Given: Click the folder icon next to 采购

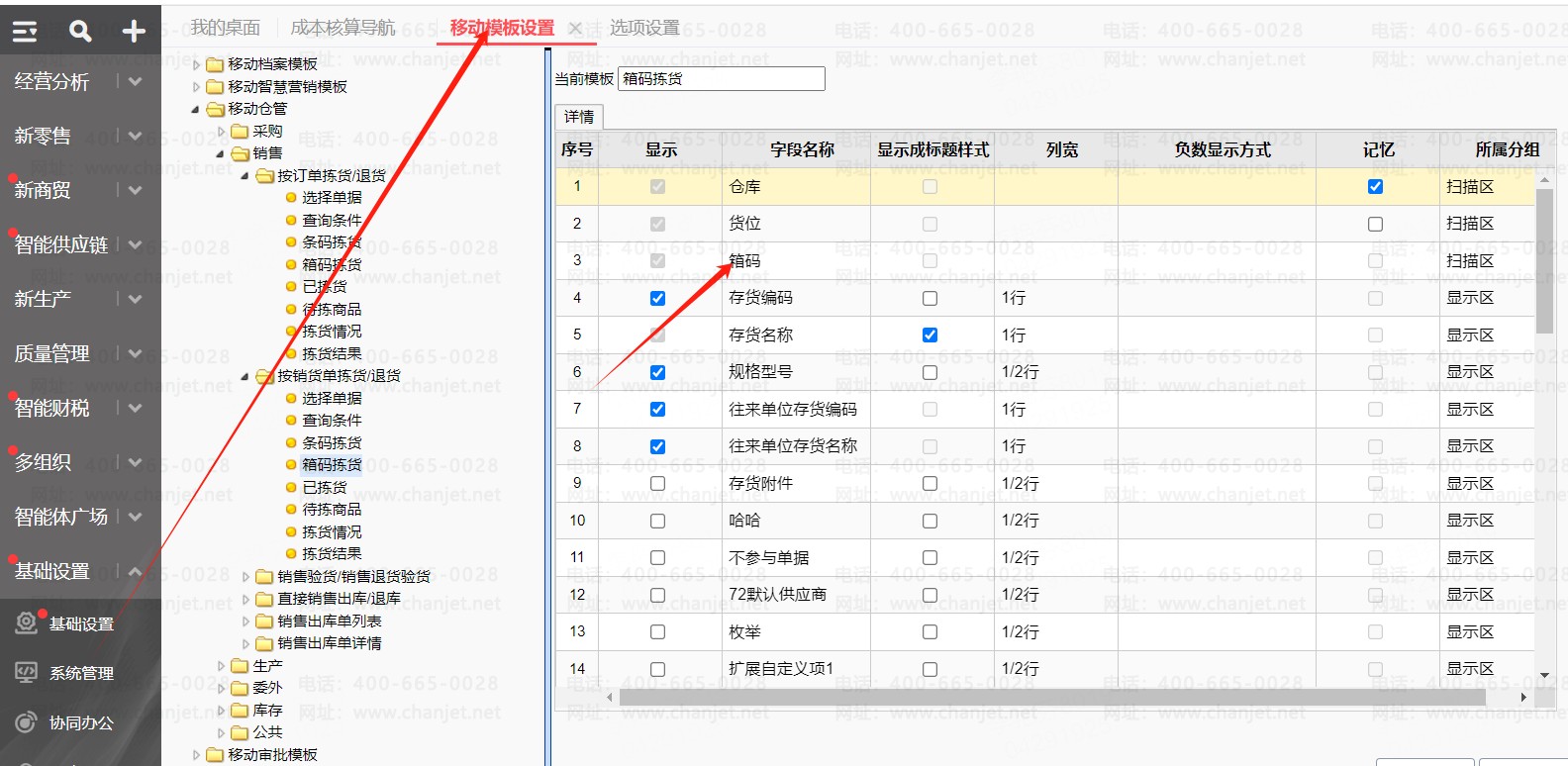Looking at the screenshot, I should tap(240, 131).
